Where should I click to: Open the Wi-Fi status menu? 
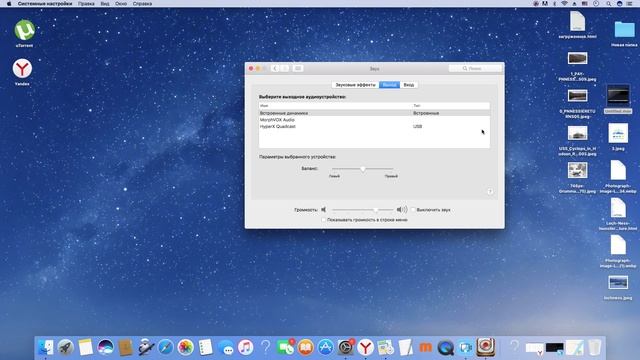(564, 3)
